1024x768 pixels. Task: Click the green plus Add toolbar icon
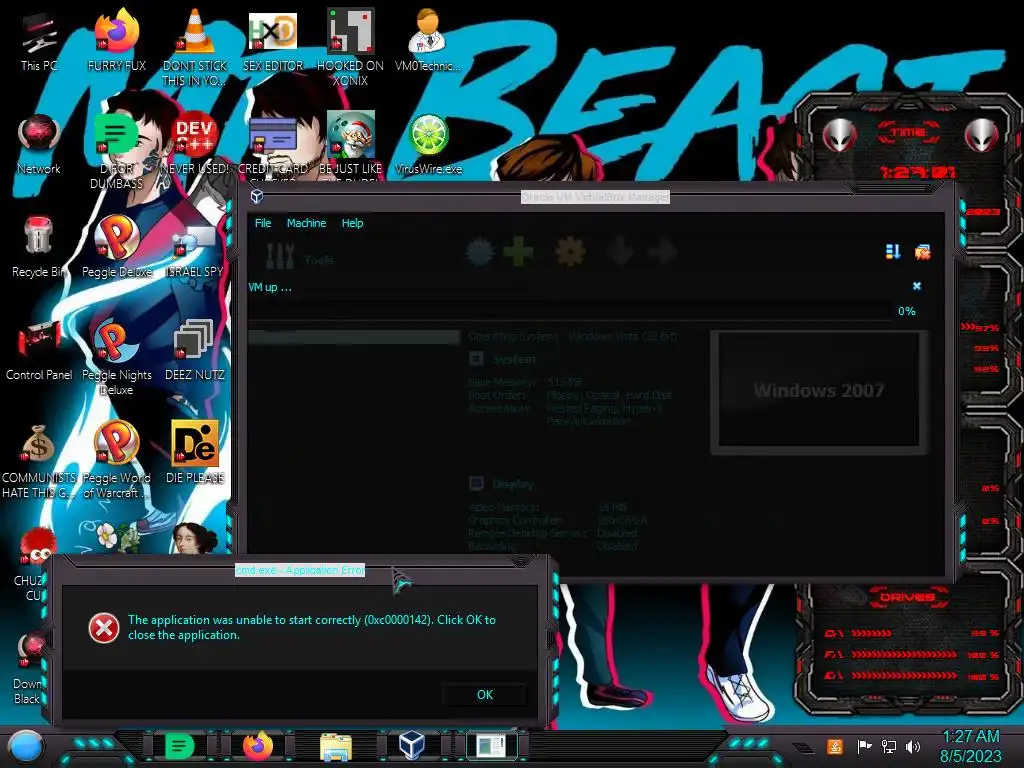[519, 252]
